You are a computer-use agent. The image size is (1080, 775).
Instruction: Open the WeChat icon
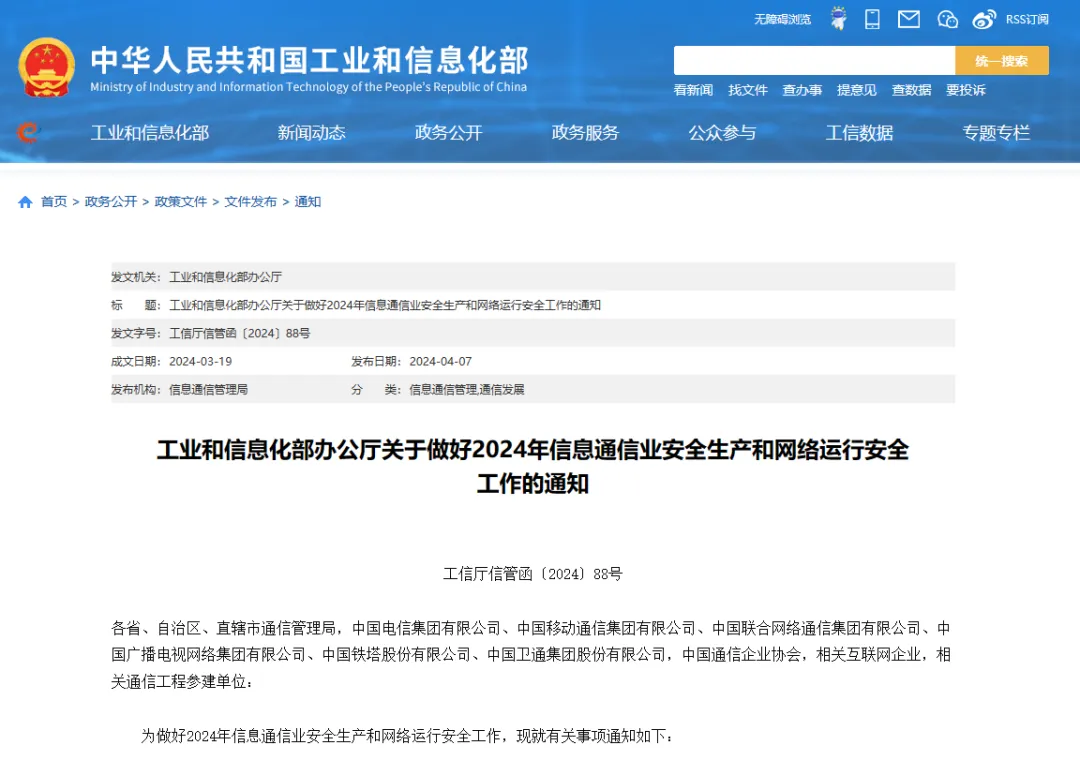(x=947, y=19)
